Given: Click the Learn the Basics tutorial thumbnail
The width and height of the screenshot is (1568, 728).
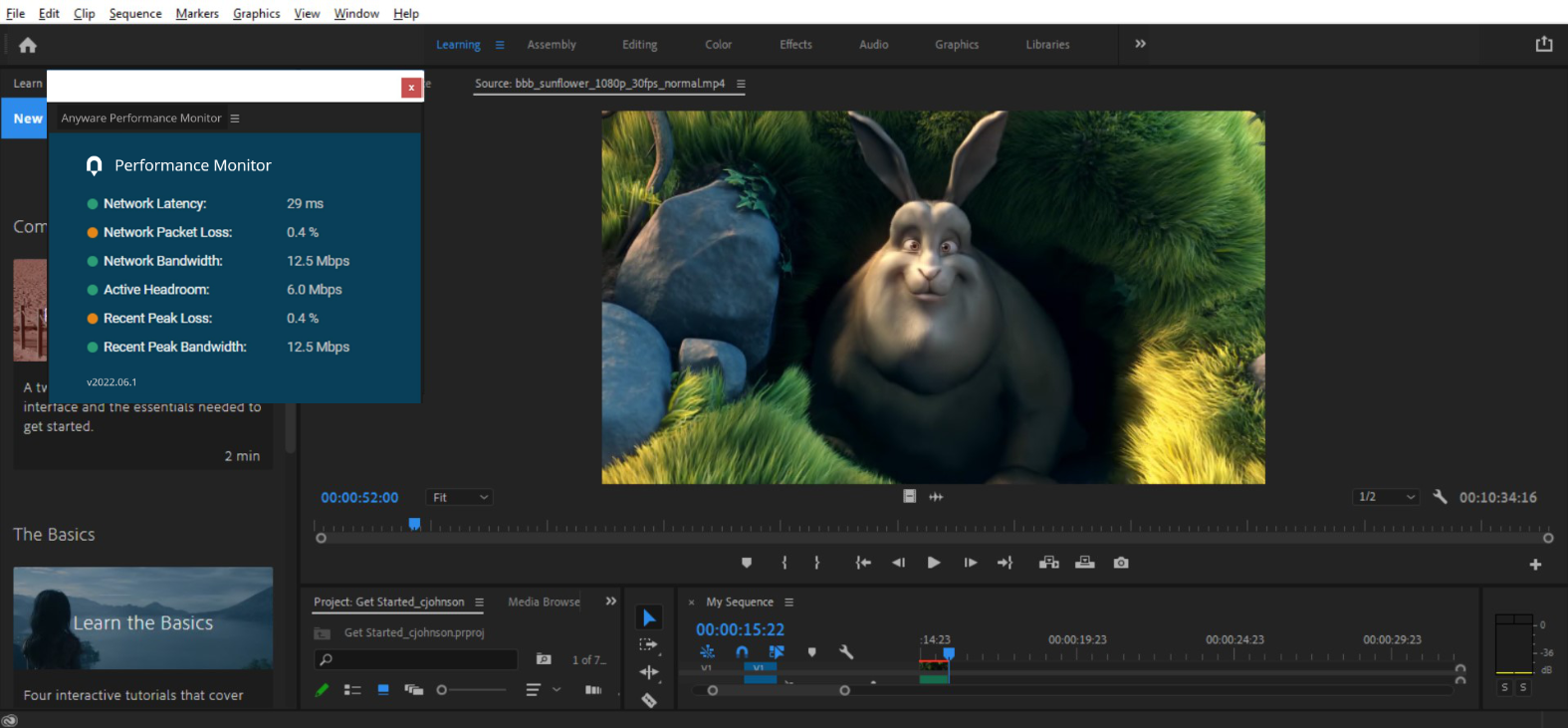Looking at the screenshot, I should point(143,618).
